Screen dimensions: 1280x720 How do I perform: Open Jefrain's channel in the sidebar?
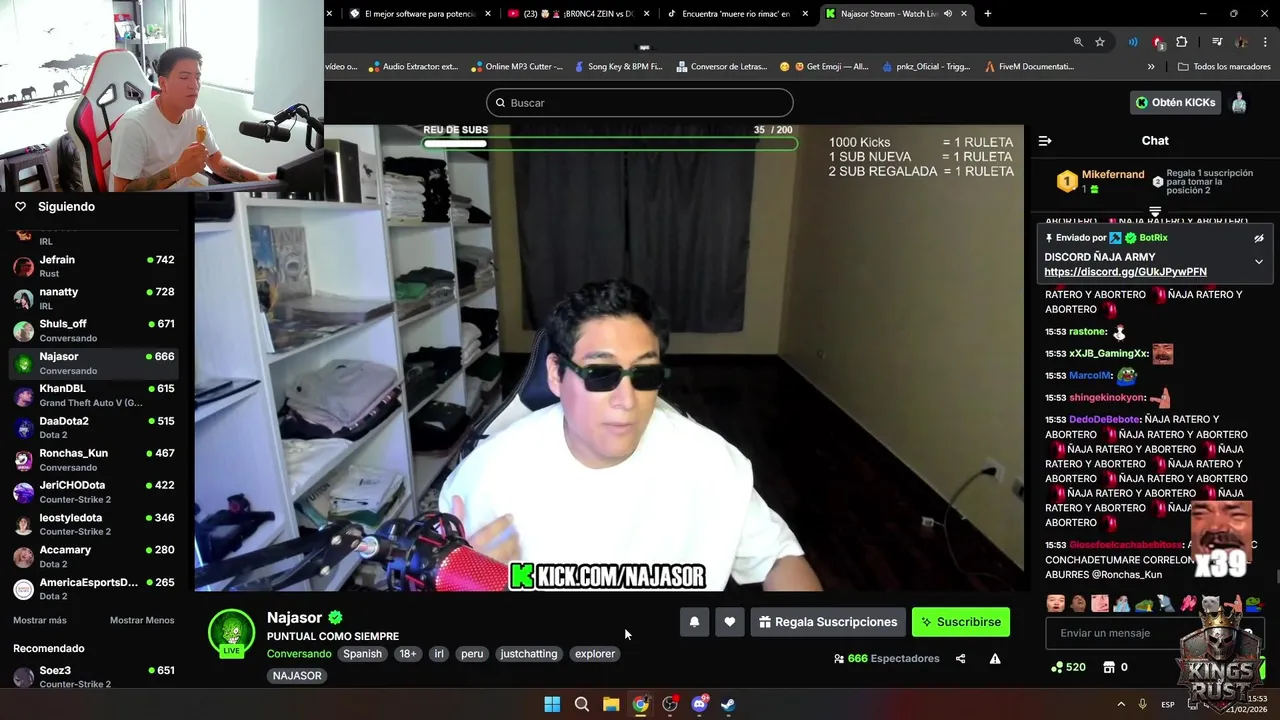95,266
